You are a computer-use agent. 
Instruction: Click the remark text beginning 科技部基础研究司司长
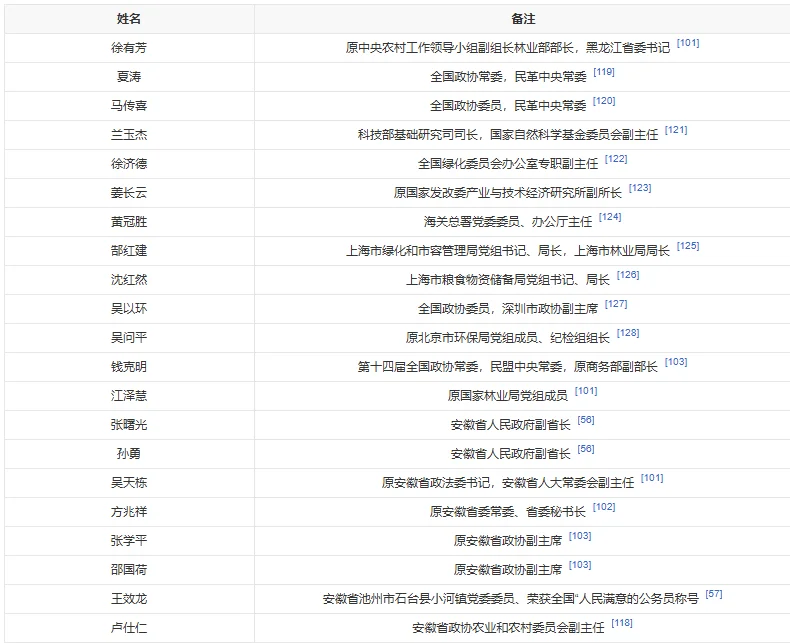coord(508,135)
